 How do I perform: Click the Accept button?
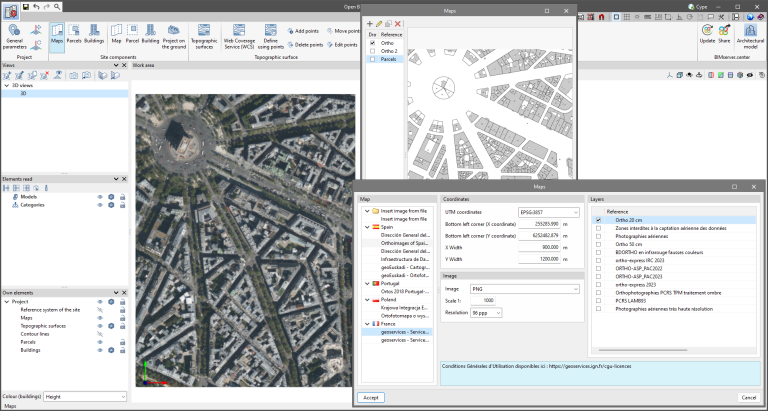(370, 397)
